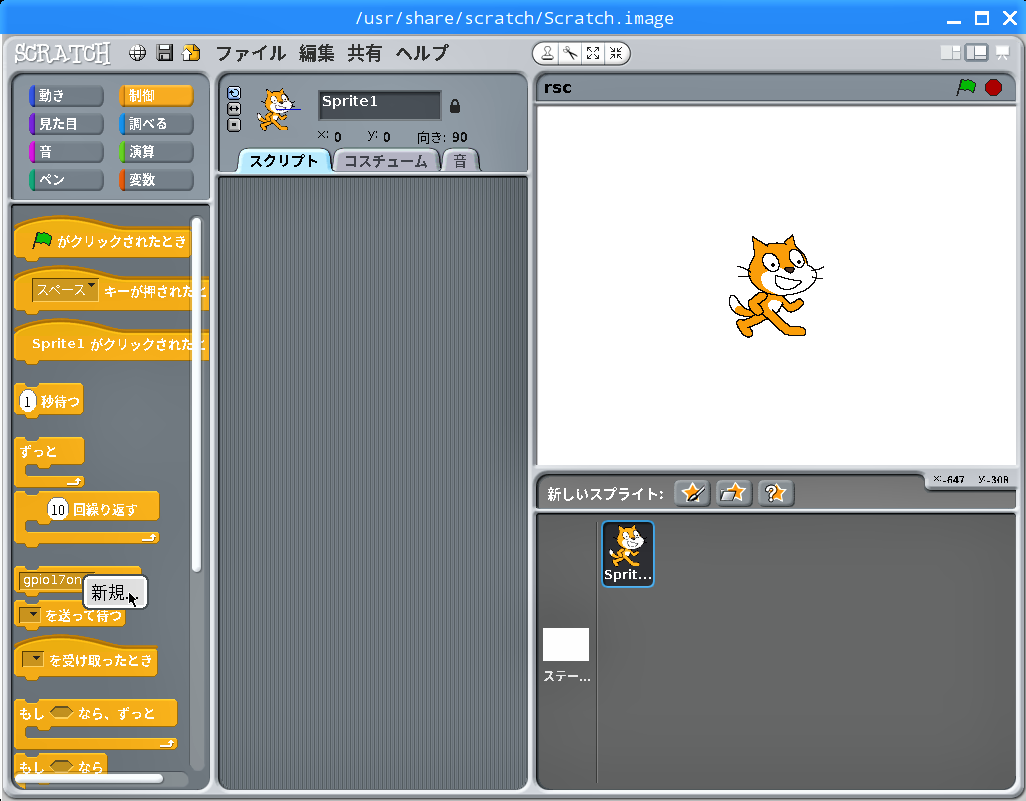Click the Sprite1 name field
The height and width of the screenshot is (801, 1026).
(x=380, y=105)
